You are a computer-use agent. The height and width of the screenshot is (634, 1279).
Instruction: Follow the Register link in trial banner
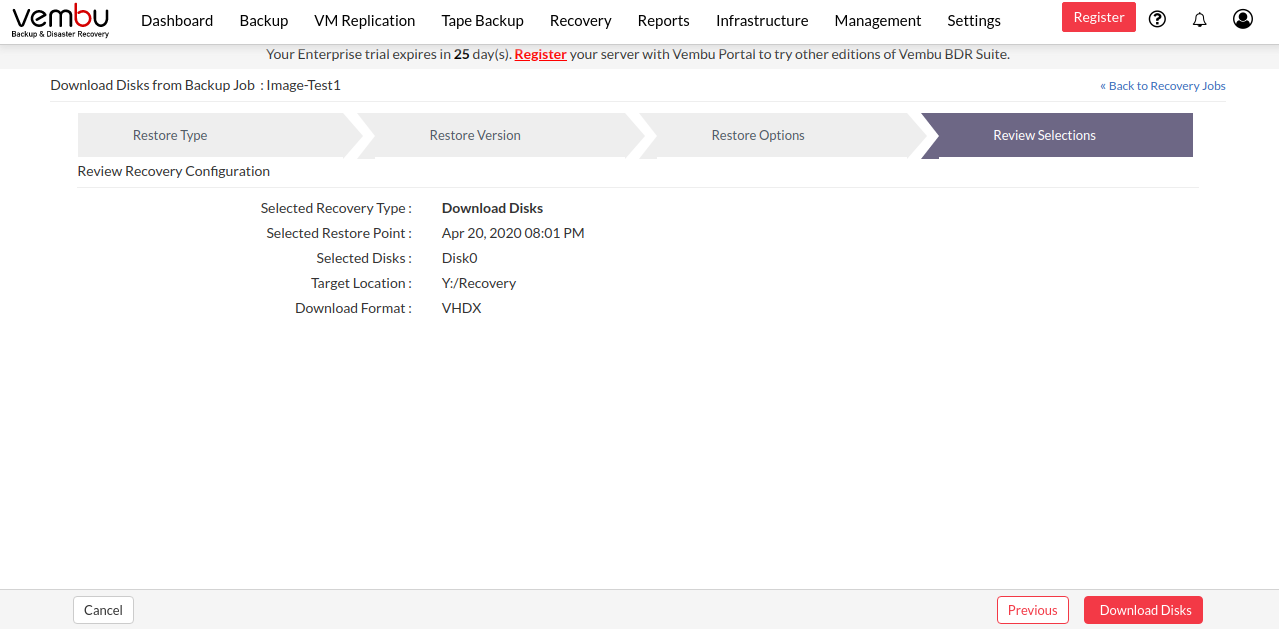point(541,55)
